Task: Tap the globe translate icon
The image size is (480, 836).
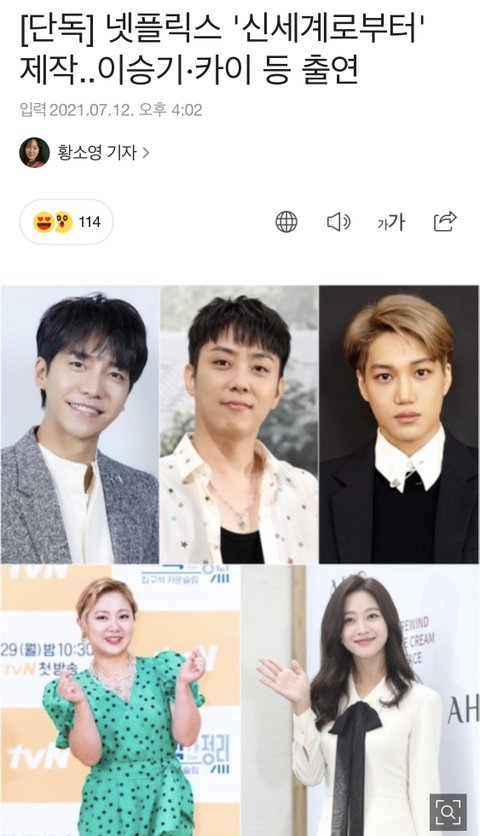Action: pyautogui.click(x=286, y=222)
